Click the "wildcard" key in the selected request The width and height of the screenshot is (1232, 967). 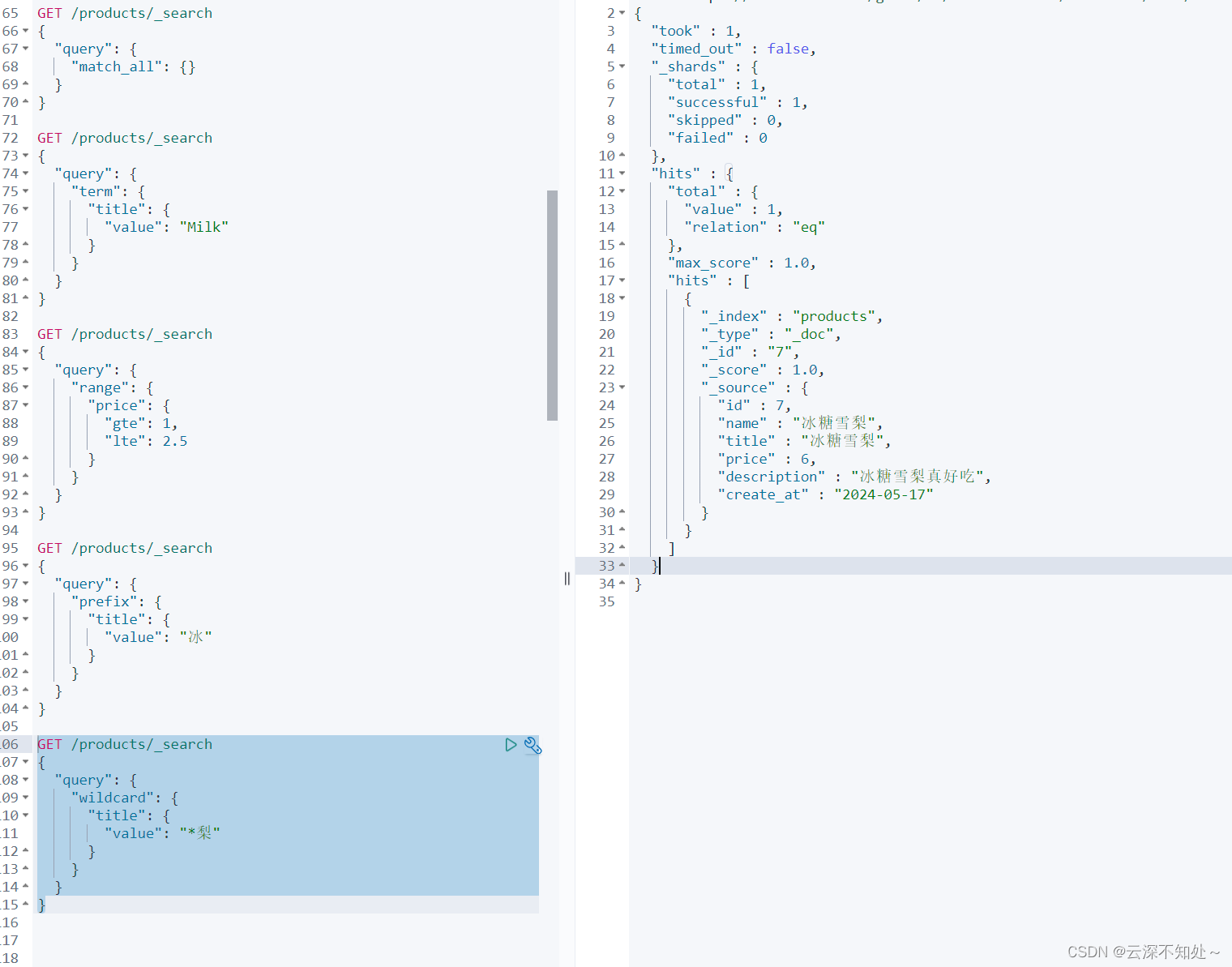click(x=113, y=798)
